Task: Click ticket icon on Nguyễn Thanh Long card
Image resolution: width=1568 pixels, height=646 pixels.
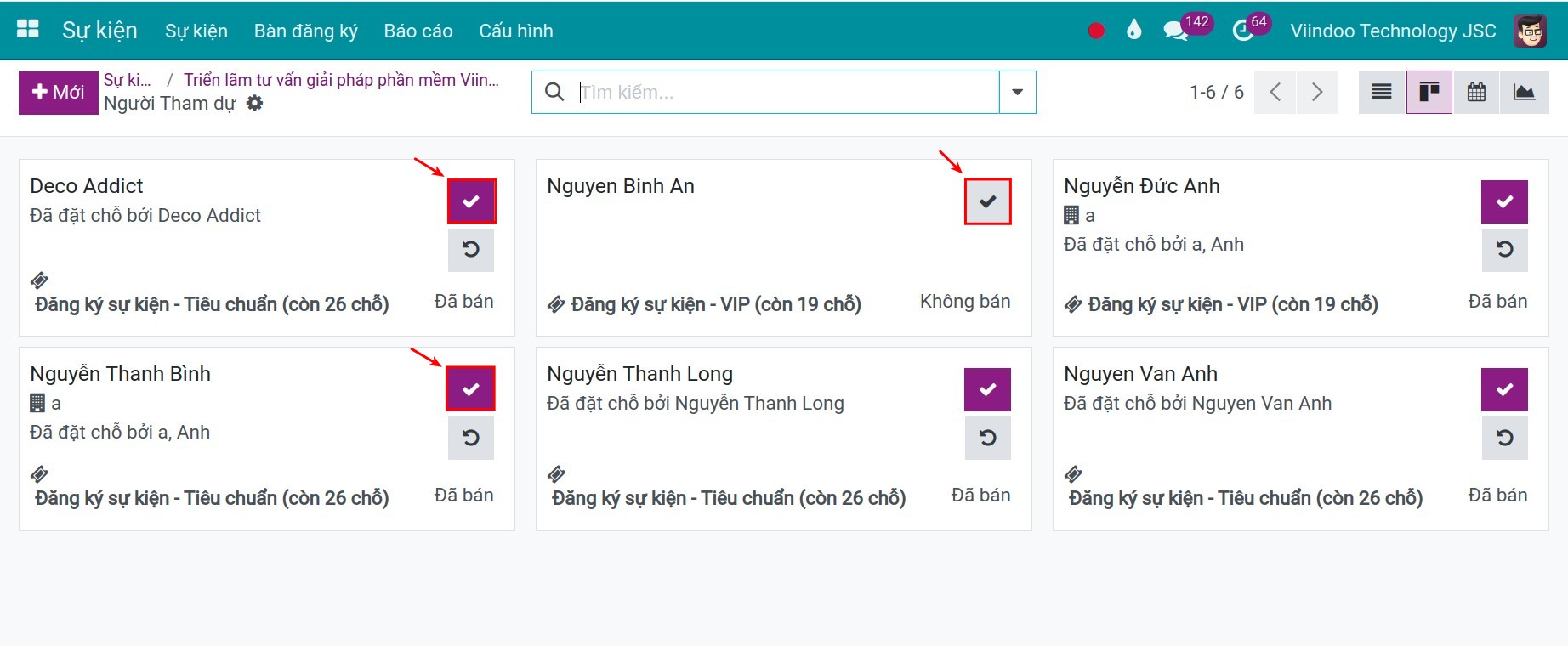Action: pos(556,473)
